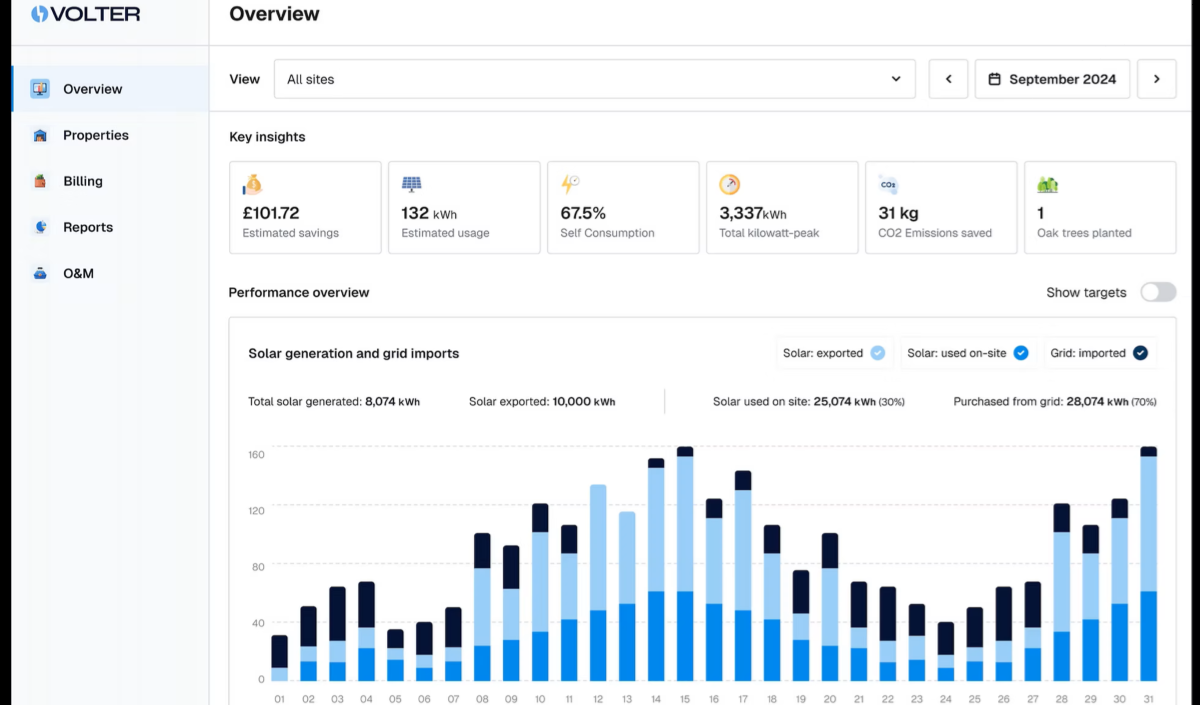
Task: Enable the Show targets toggle
Action: click(1158, 292)
